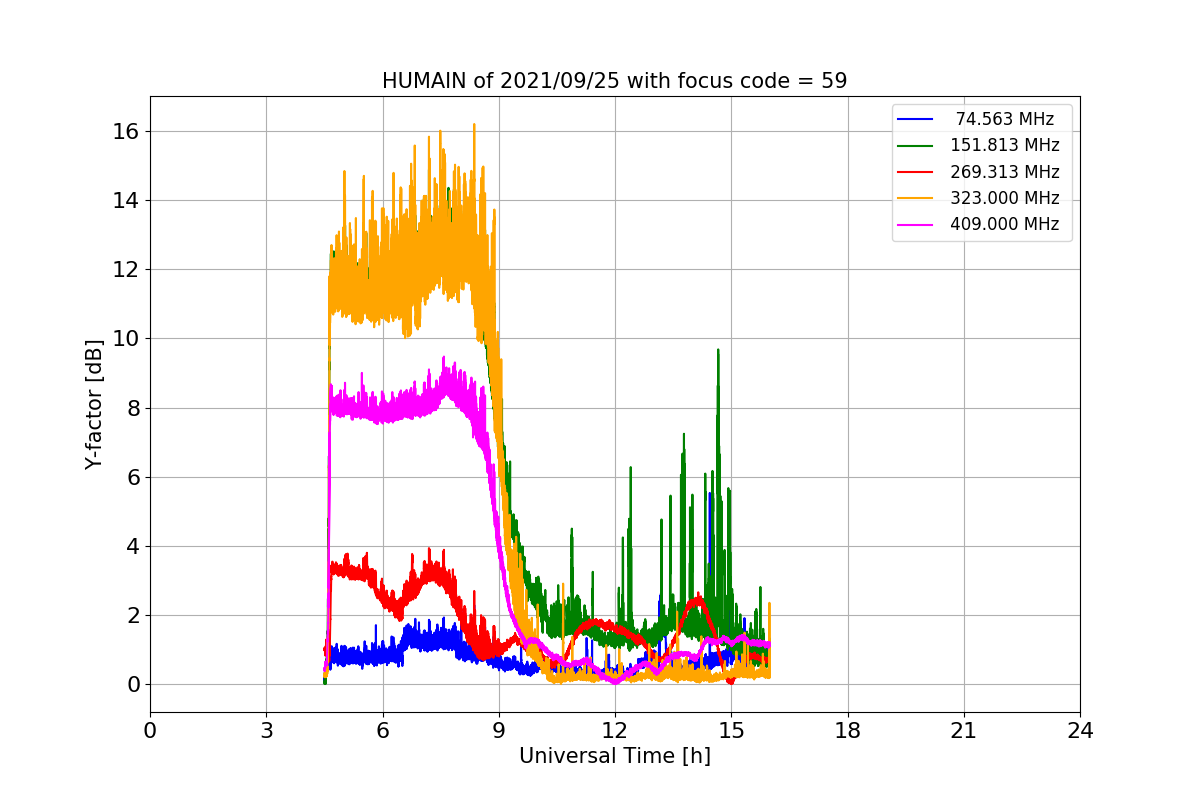
Task: Click x-axis tick label '18'
Action: point(847,731)
